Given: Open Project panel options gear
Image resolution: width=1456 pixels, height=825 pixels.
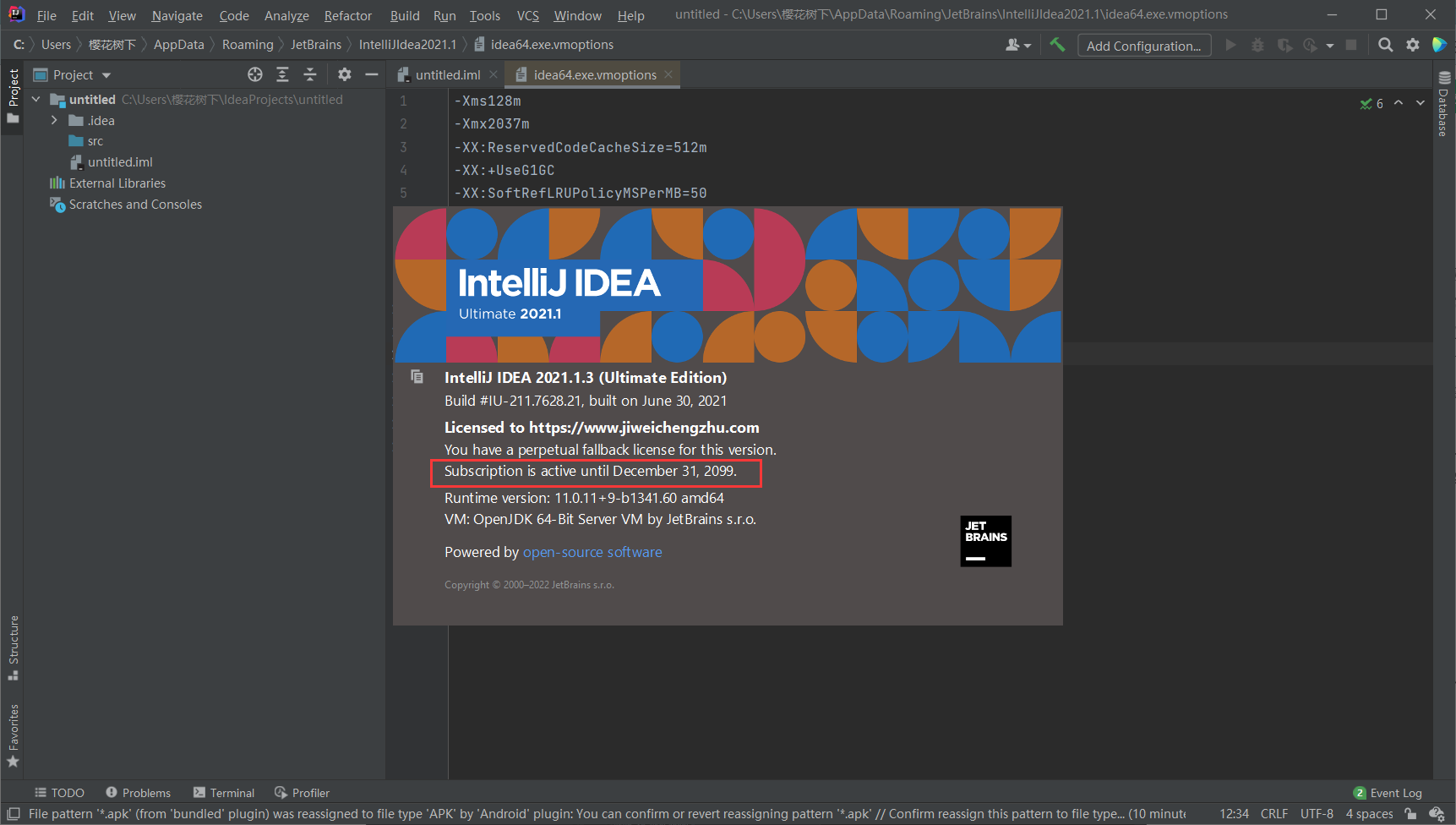Looking at the screenshot, I should 344,75.
